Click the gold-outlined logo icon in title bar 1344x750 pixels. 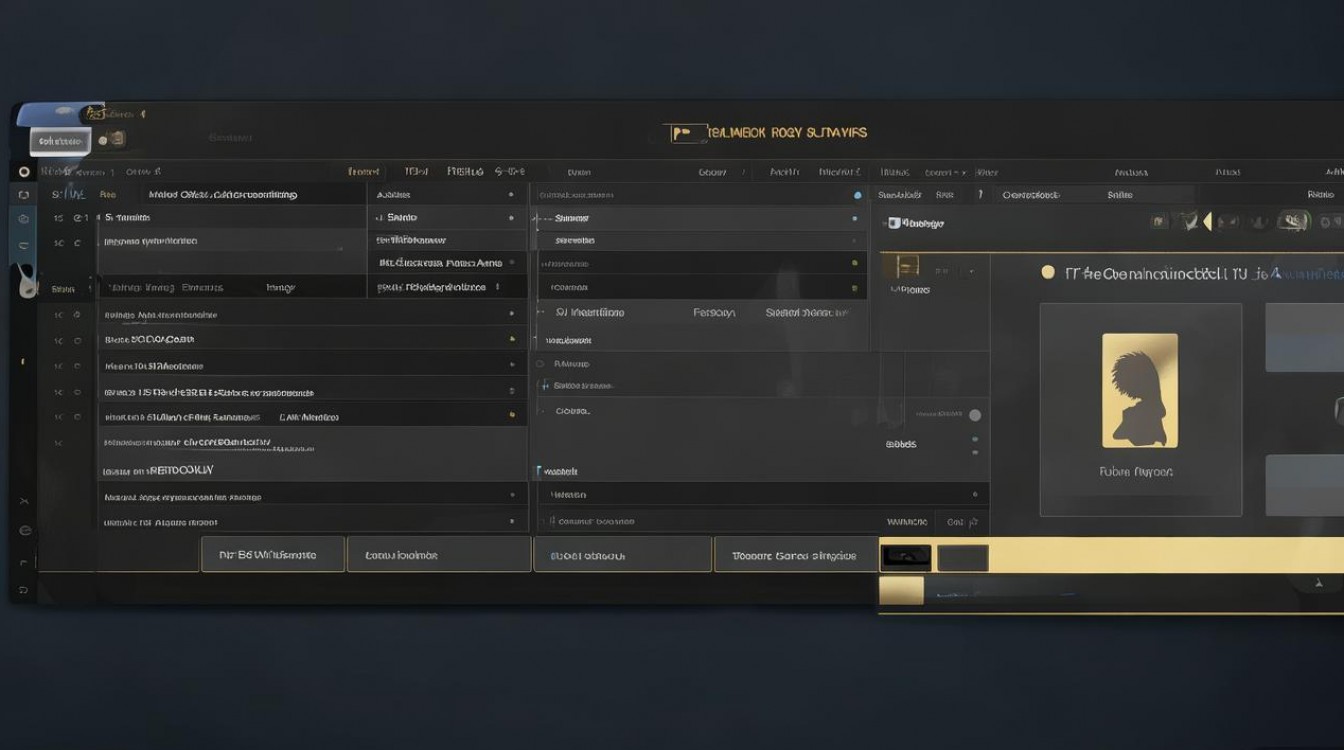683,133
